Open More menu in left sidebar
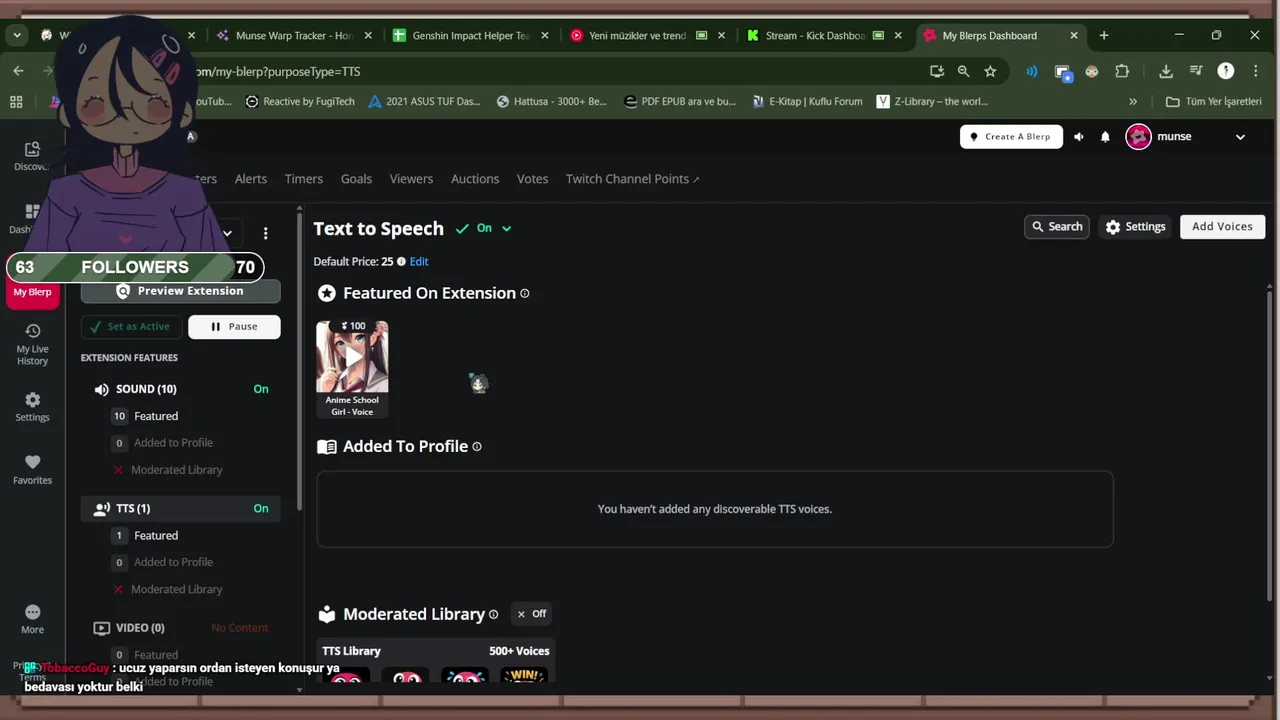The height and width of the screenshot is (720, 1280). [x=32, y=619]
